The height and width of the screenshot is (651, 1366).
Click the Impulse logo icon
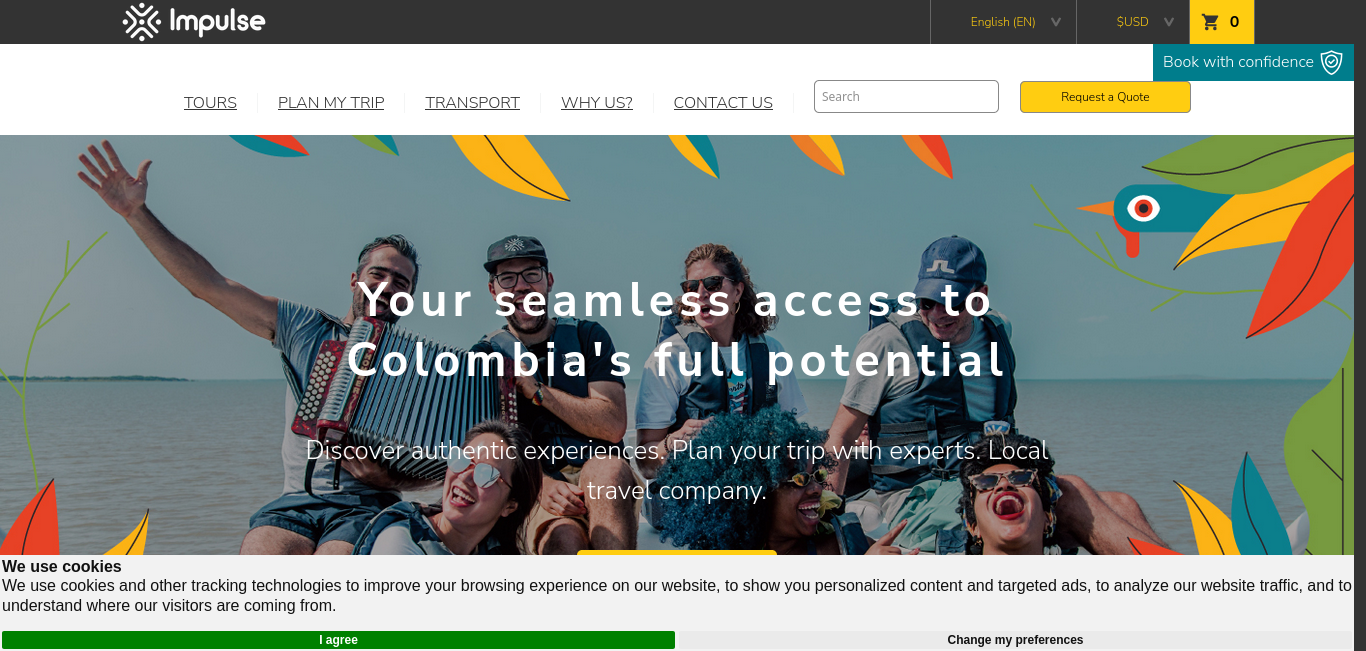[x=142, y=22]
